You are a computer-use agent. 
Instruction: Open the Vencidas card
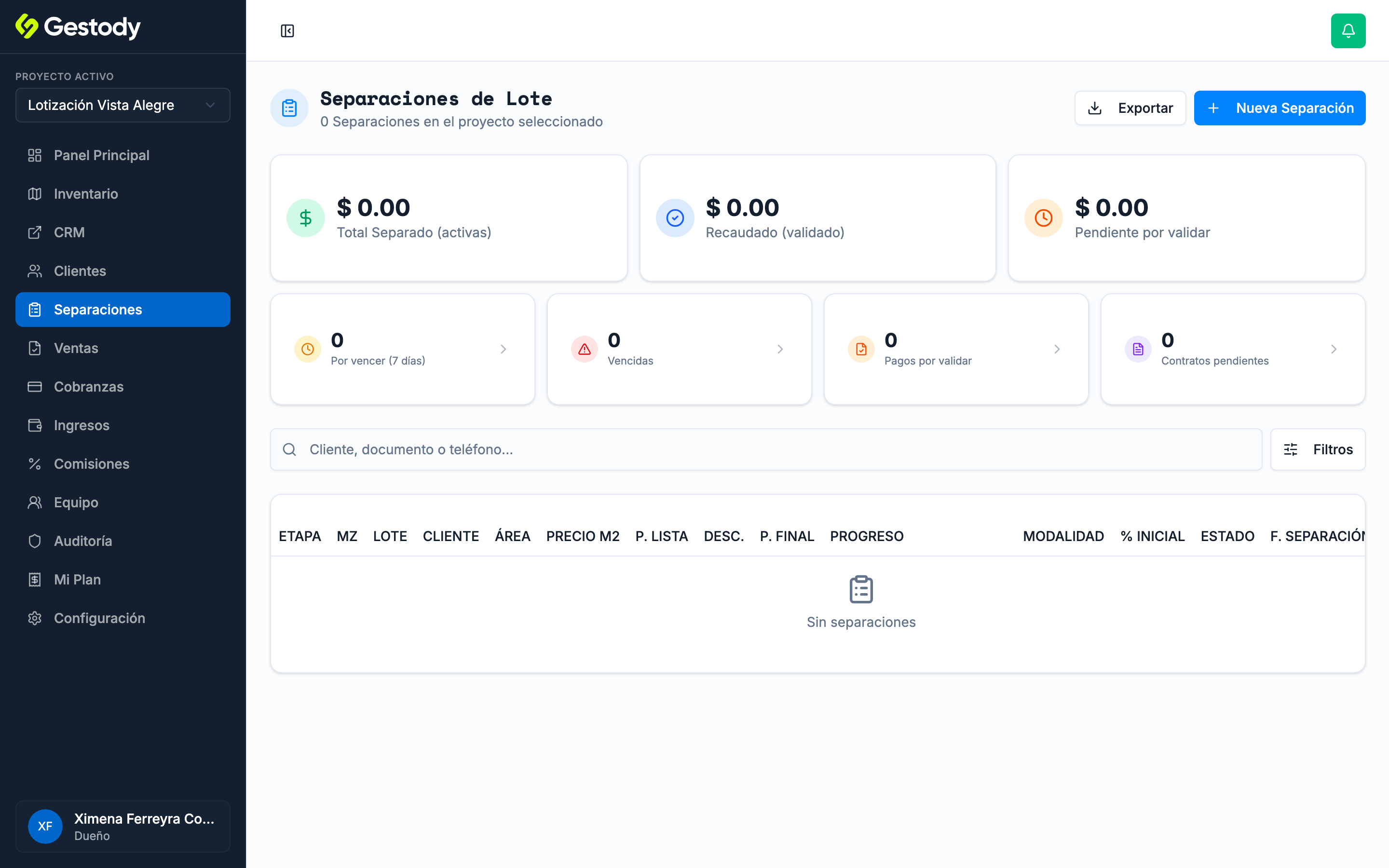click(679, 349)
